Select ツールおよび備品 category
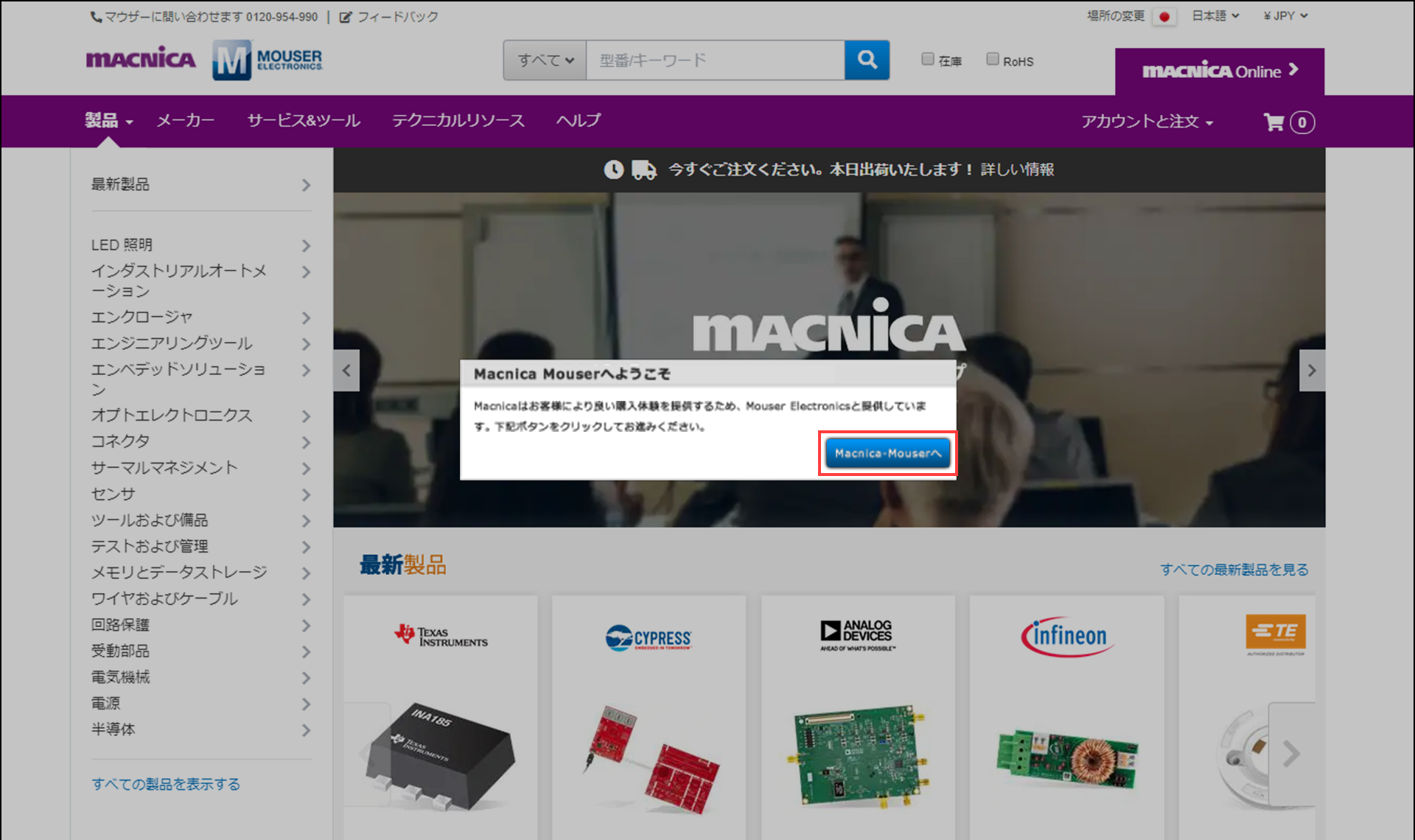1415x840 pixels. pyautogui.click(x=150, y=520)
